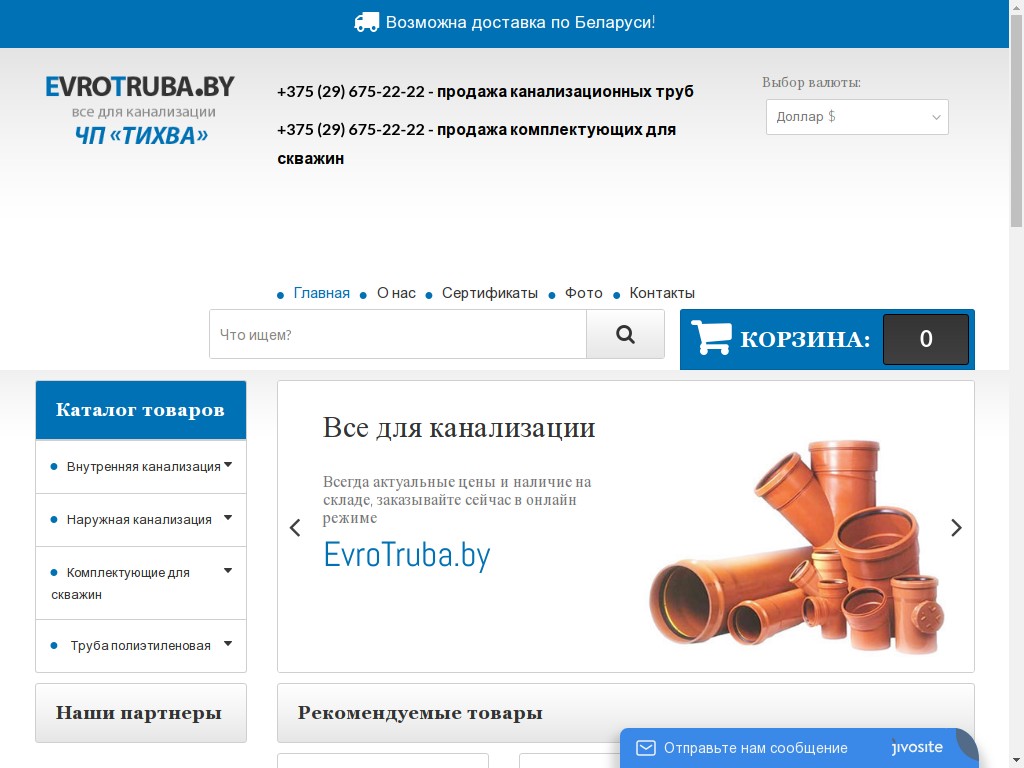
Task: Open Труба полиэтиленовая category
Action: pyautogui.click(x=140, y=646)
